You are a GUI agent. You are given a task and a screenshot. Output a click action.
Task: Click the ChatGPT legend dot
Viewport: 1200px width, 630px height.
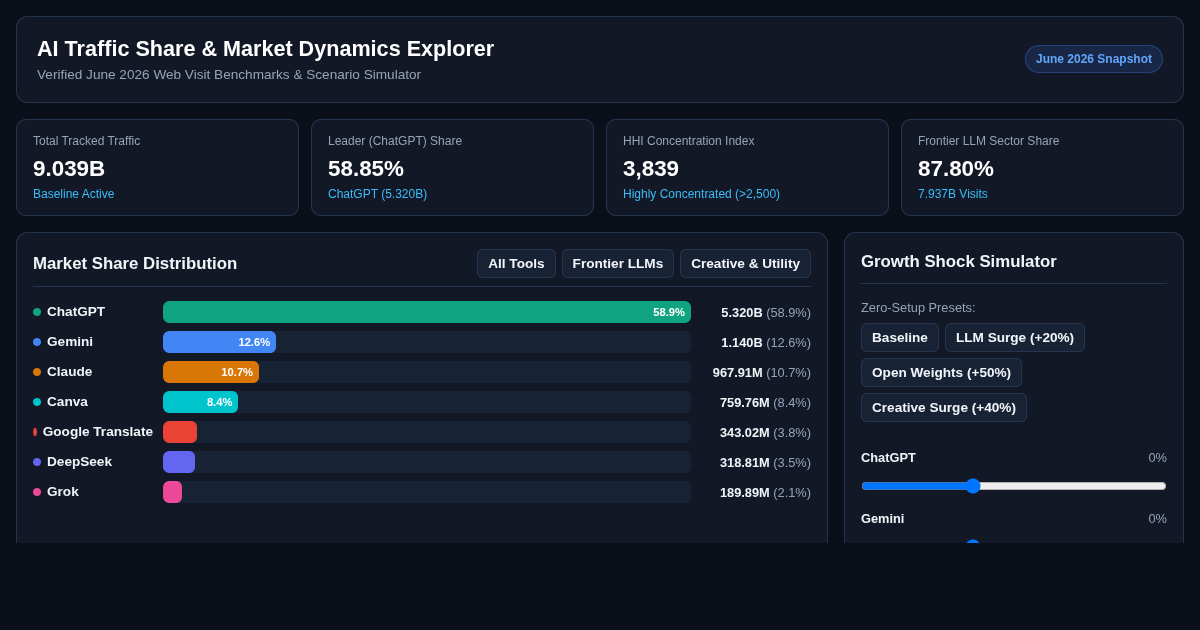click(37, 312)
